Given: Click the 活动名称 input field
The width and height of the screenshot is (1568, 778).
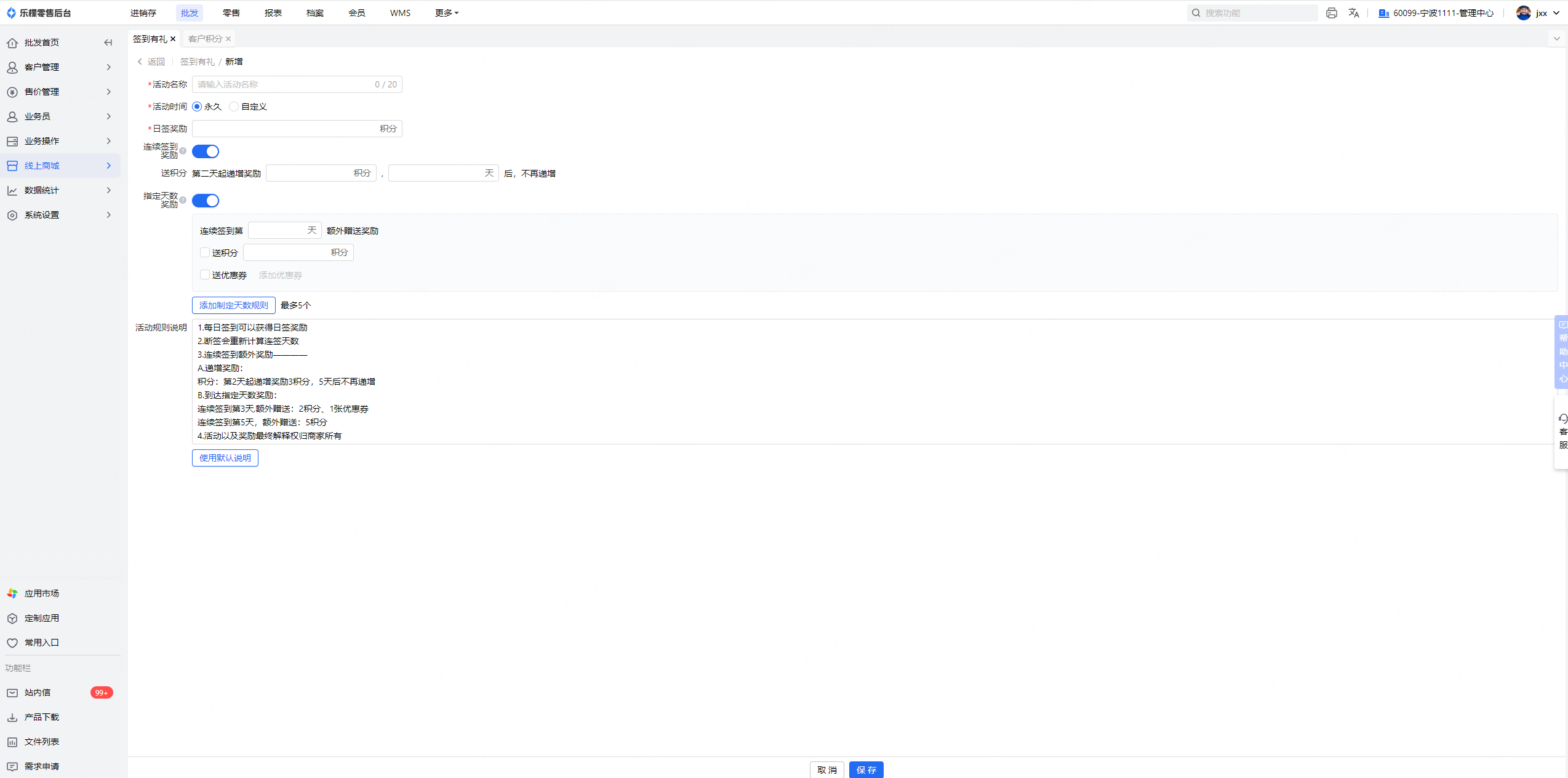Looking at the screenshot, I should click(283, 84).
